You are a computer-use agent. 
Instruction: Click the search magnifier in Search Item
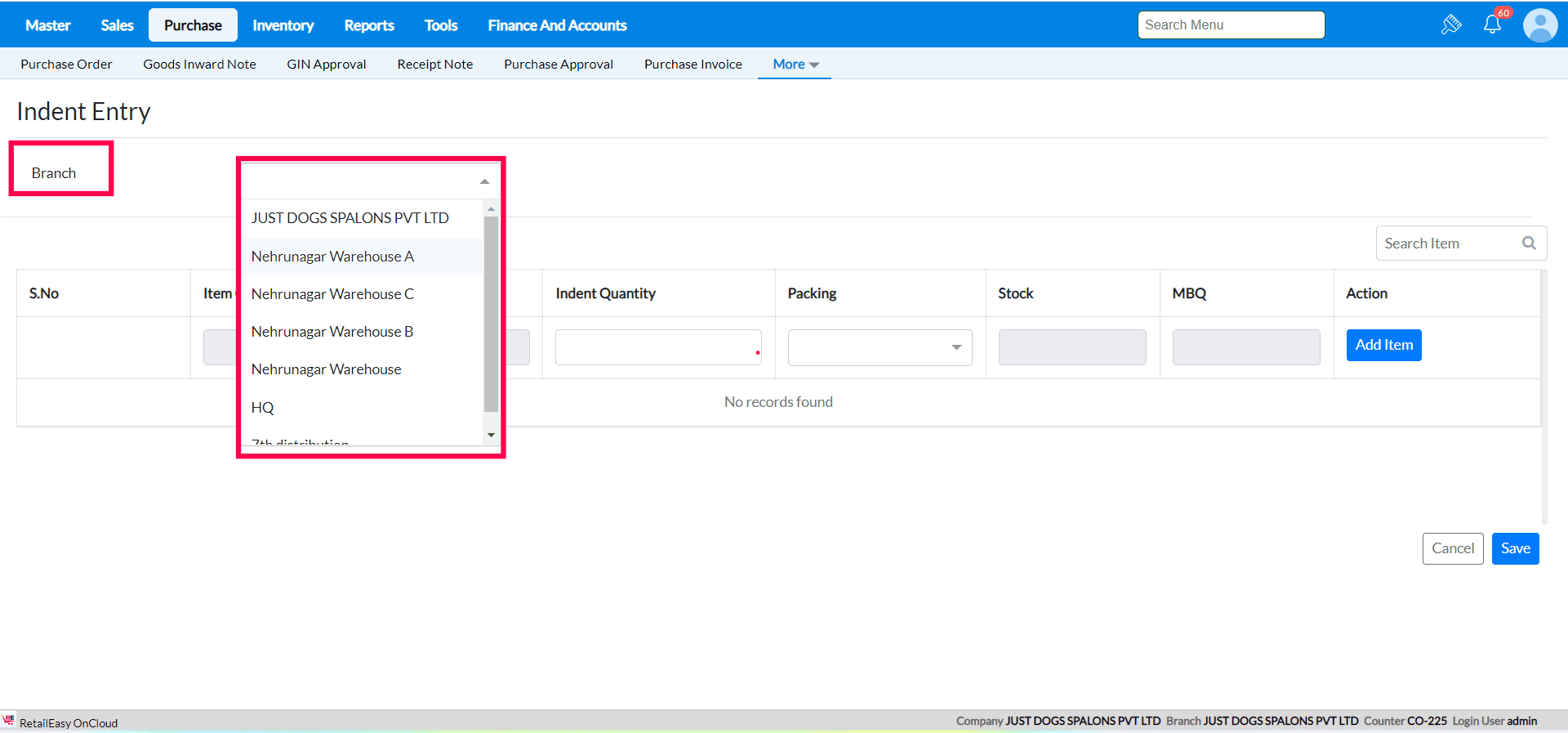pyautogui.click(x=1529, y=243)
